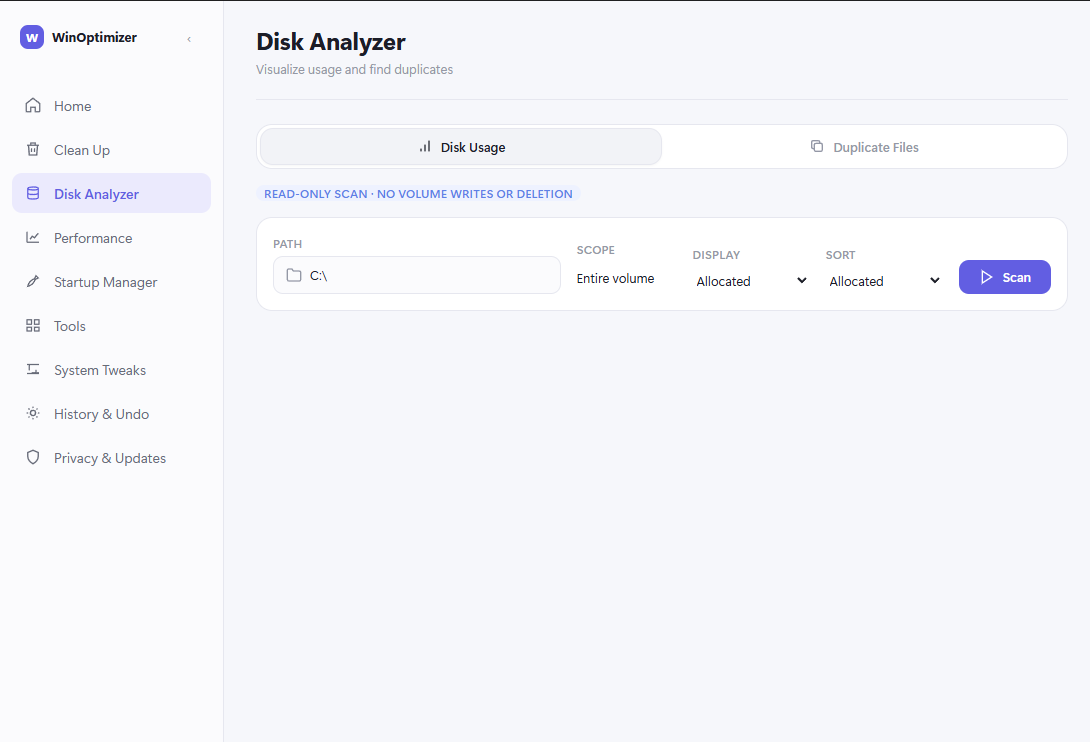Viewport: 1090px width, 742px height.
Task: Click the Clean Up trash icon
Action: click(33, 150)
